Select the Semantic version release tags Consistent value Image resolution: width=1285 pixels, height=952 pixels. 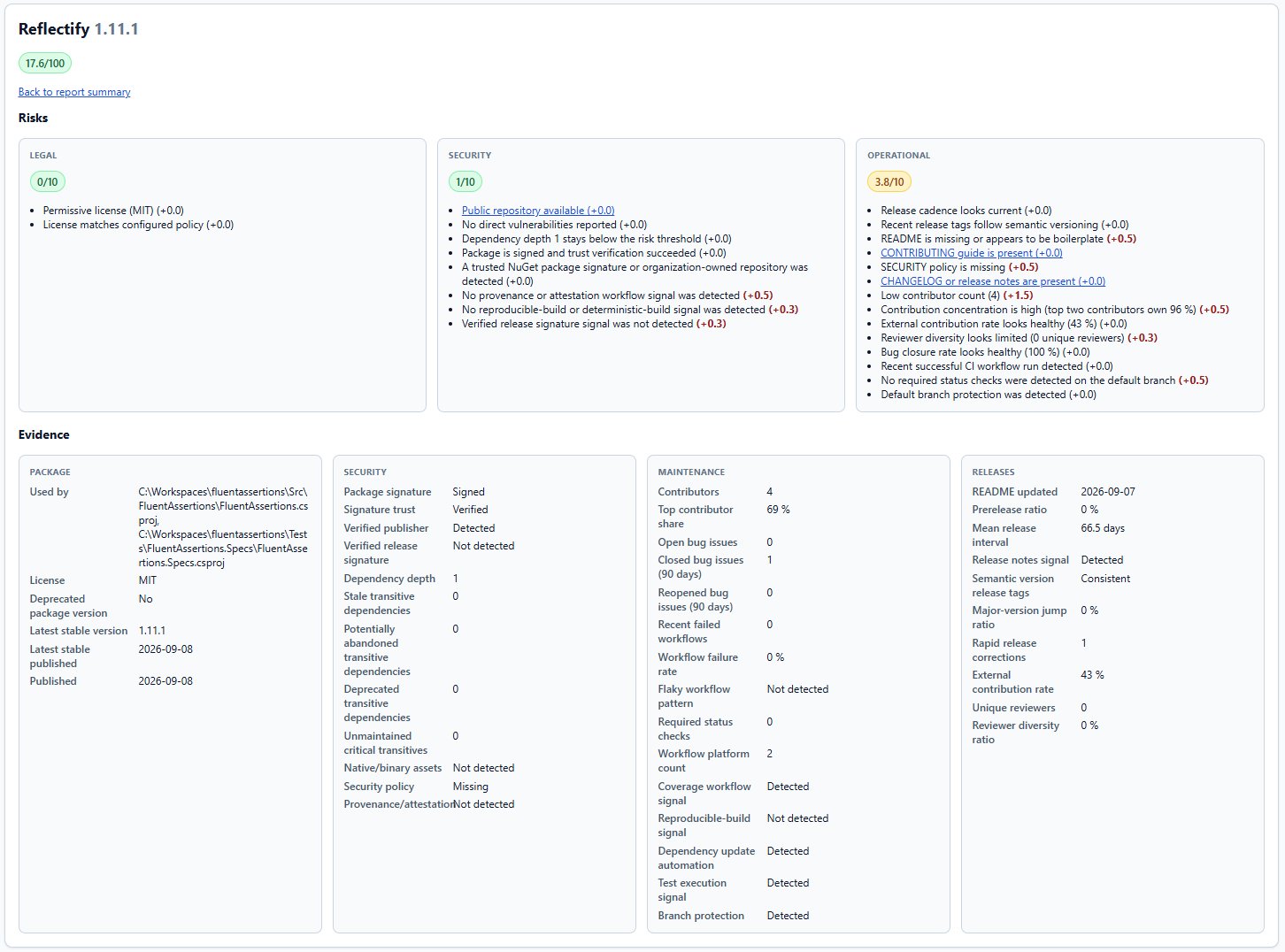coord(1106,579)
